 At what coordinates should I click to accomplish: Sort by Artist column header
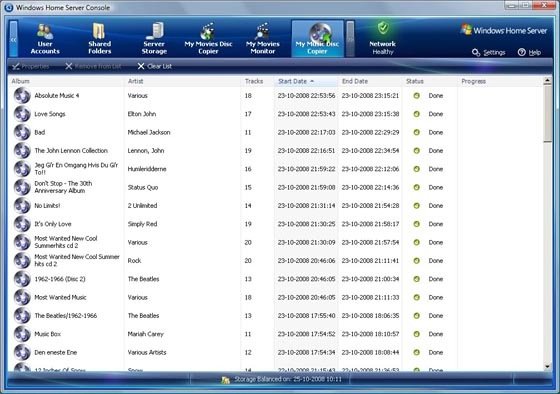(x=182, y=81)
